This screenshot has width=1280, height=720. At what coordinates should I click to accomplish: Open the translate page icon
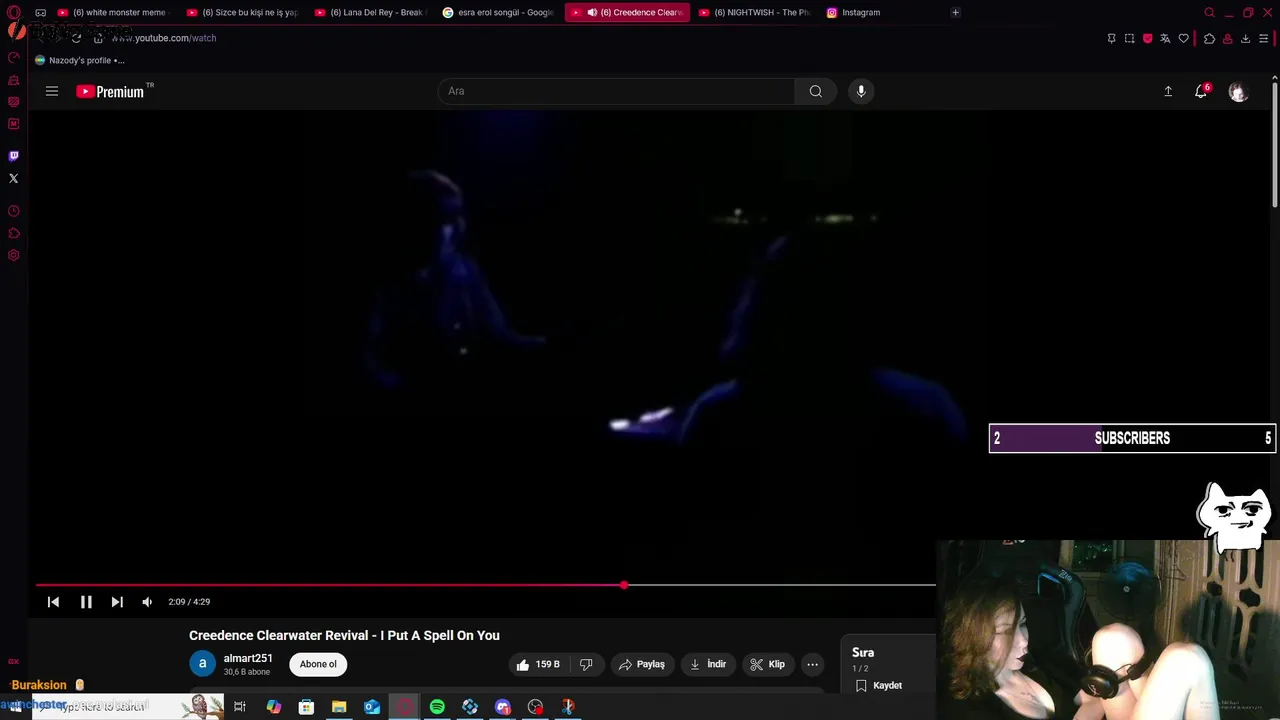pos(1165,38)
